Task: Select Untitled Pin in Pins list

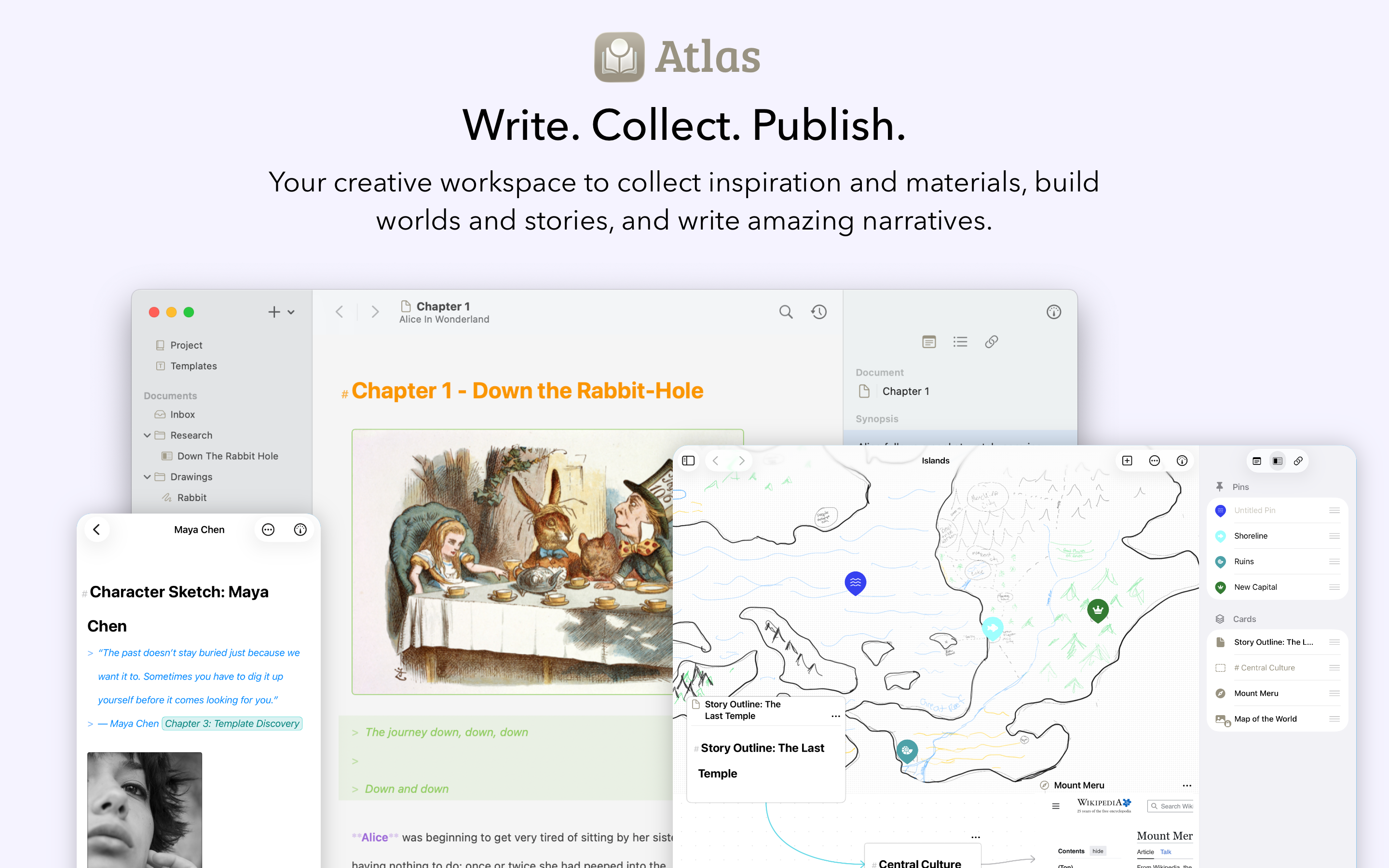Action: tap(1278, 510)
